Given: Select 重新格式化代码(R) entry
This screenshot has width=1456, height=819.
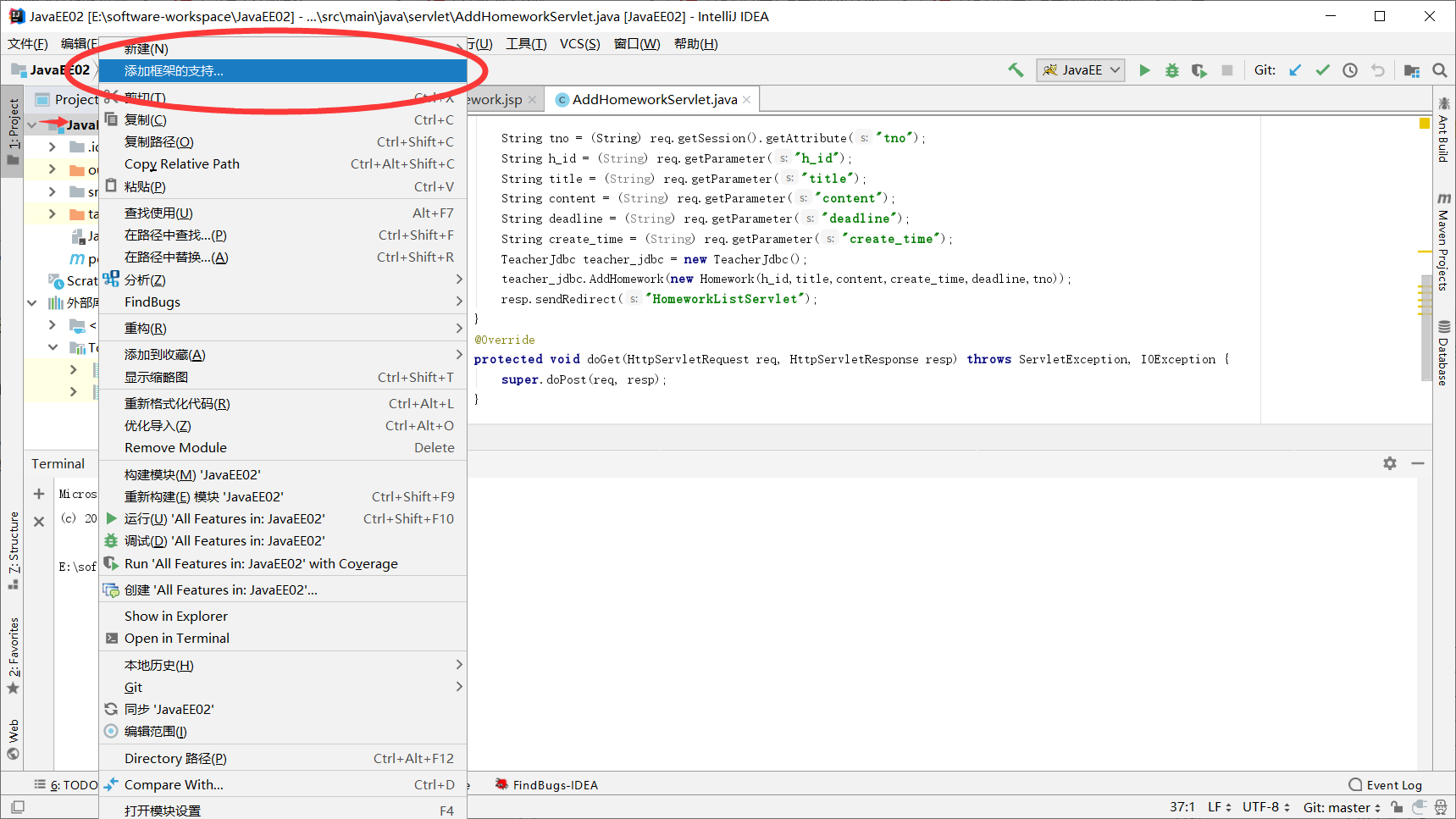Looking at the screenshot, I should (x=283, y=403).
